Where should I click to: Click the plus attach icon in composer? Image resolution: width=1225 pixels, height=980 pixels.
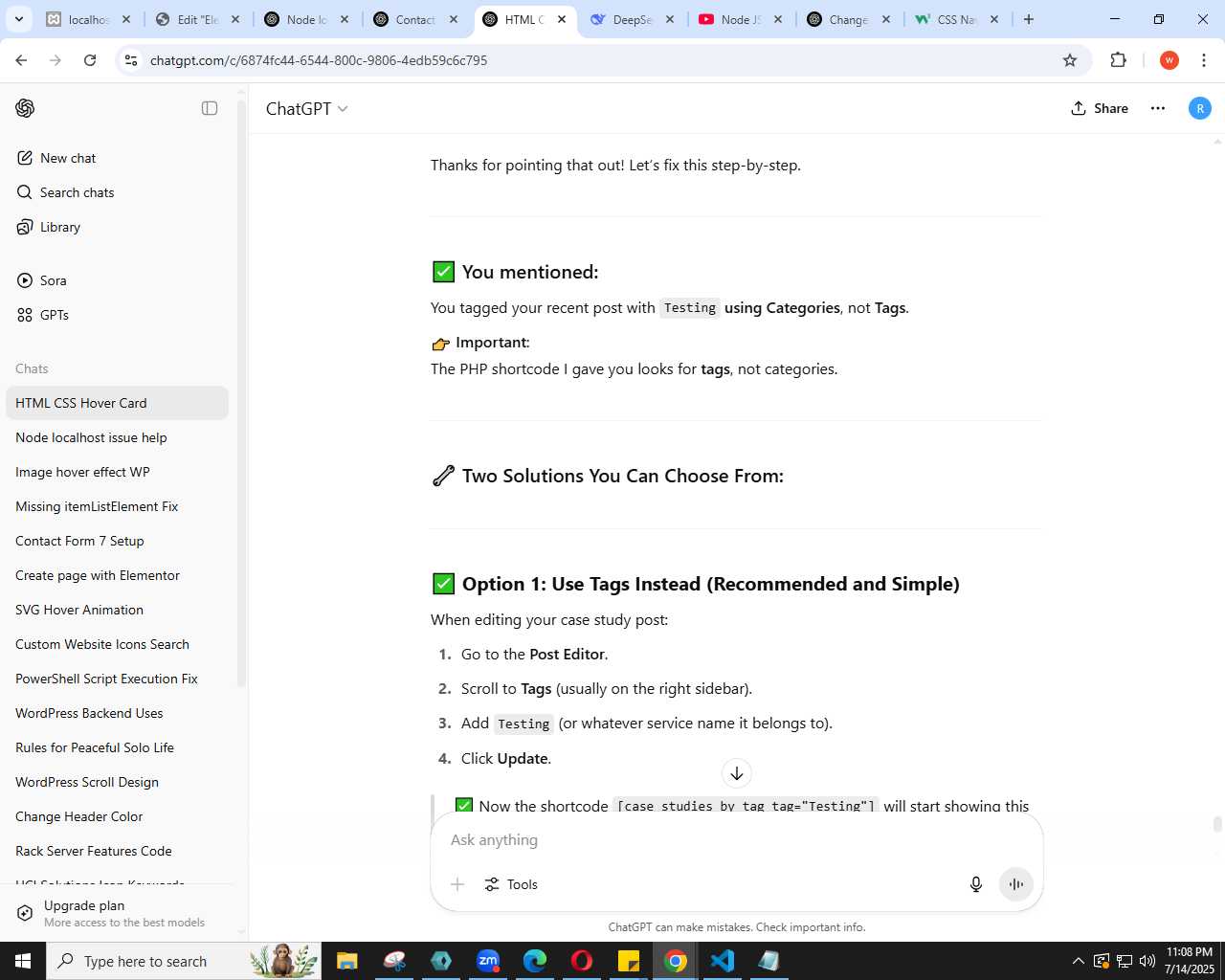(x=457, y=884)
